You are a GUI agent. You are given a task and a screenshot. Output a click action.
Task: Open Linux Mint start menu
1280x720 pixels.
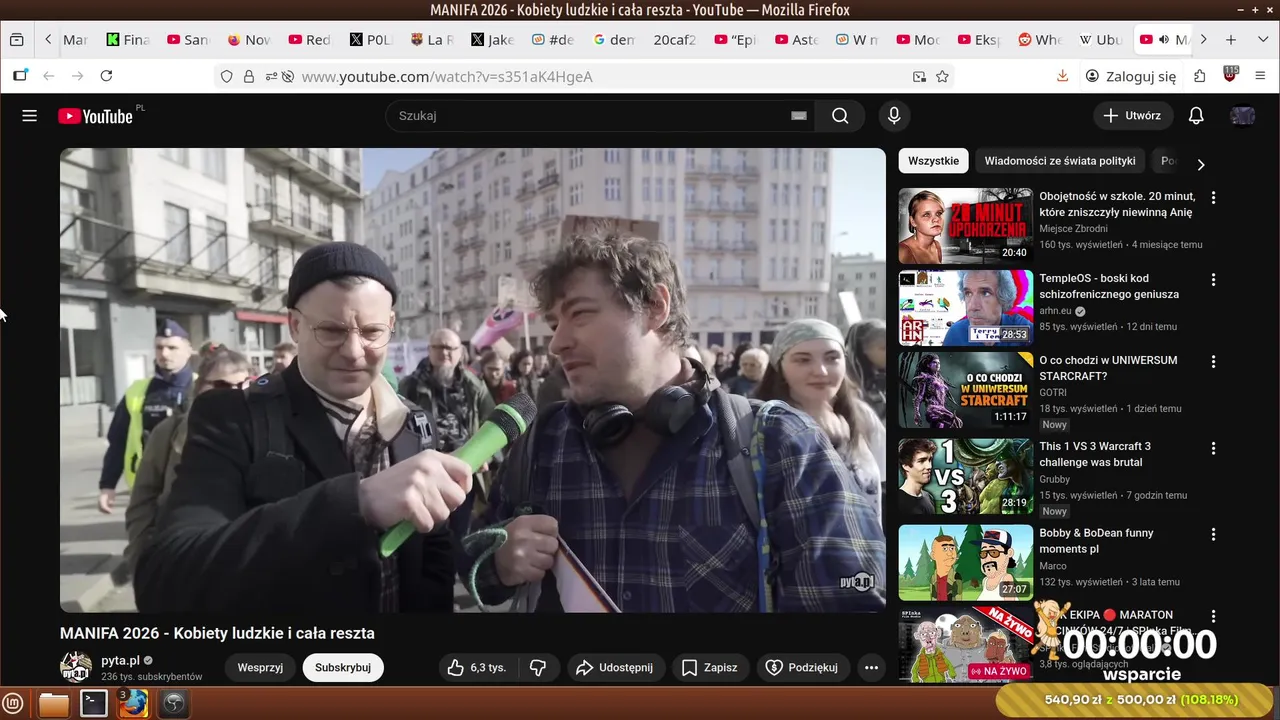click(x=14, y=704)
